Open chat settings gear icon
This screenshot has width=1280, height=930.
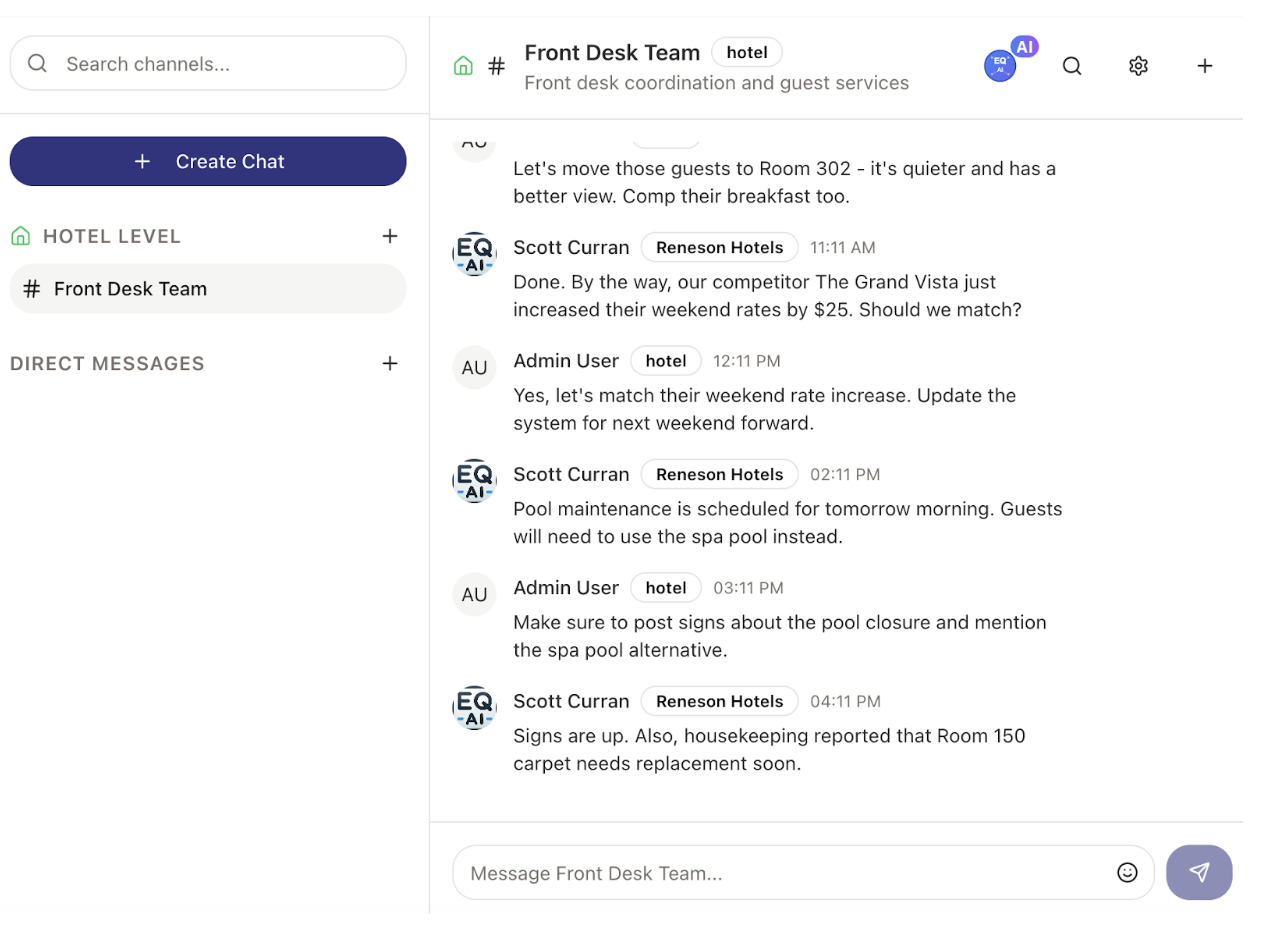pyautogui.click(x=1138, y=66)
